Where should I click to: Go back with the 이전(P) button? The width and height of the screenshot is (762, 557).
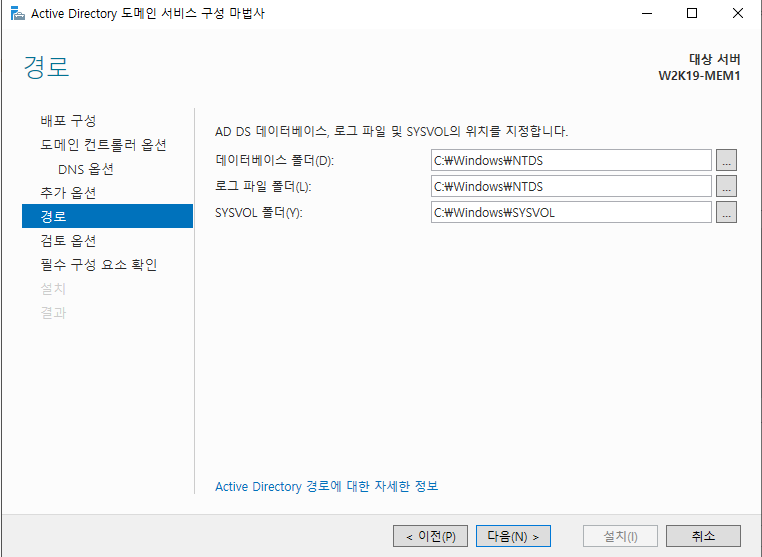tap(430, 536)
